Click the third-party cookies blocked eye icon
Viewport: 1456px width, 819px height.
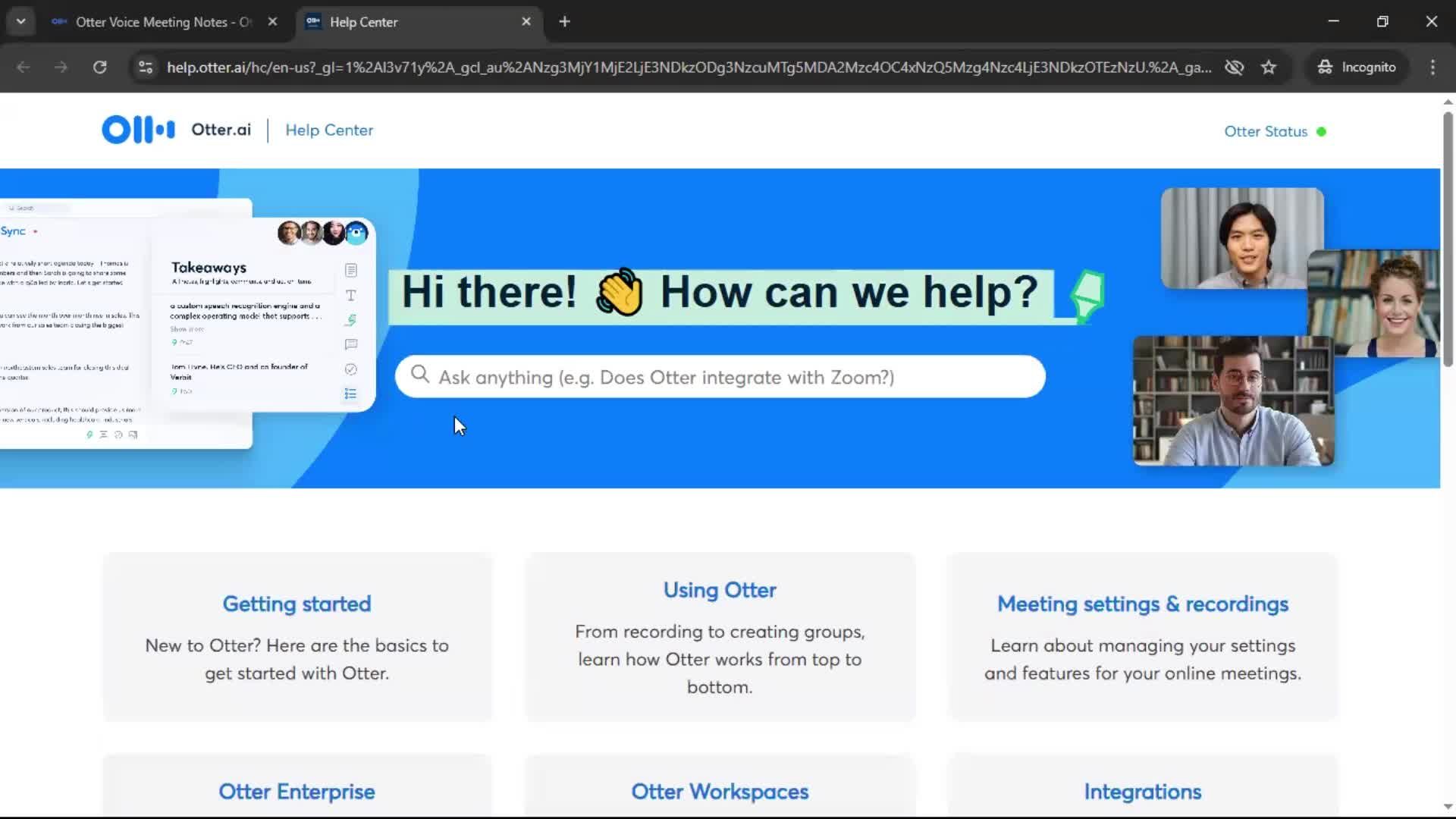1234,67
